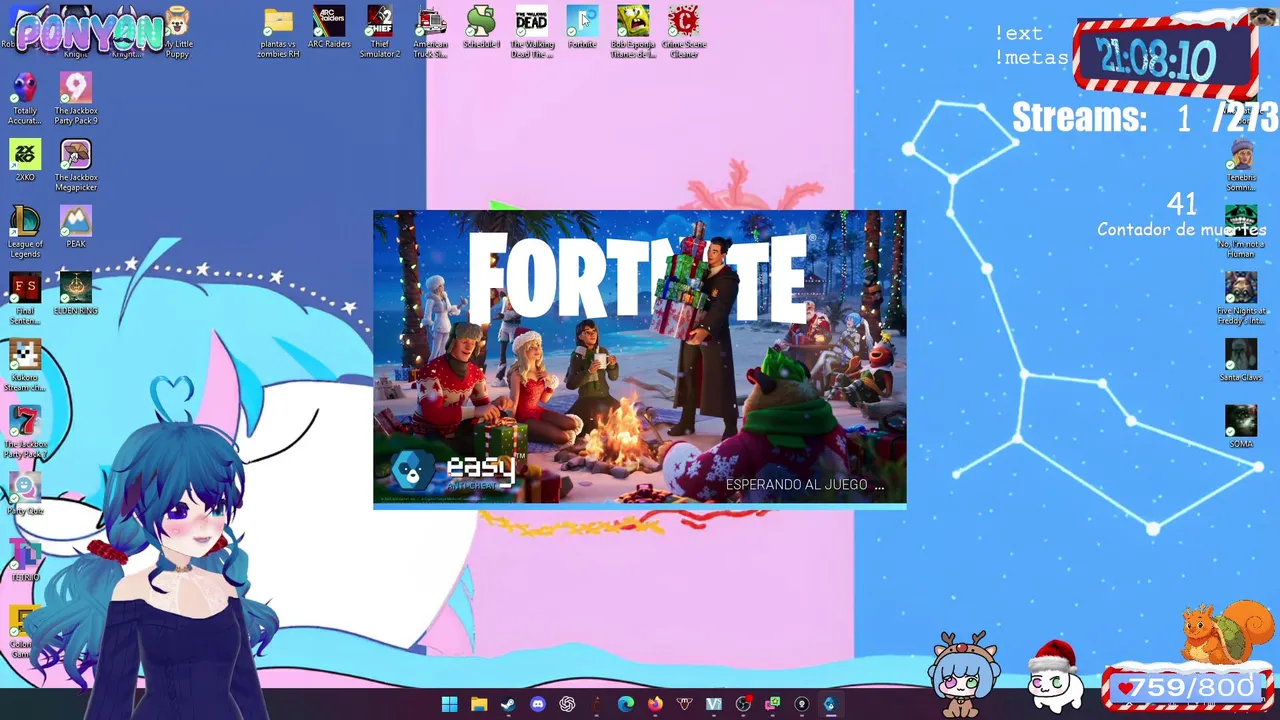Image resolution: width=1280 pixels, height=720 pixels.
Task: Launch The Jackbox Party Pack 9
Action: coord(76,99)
